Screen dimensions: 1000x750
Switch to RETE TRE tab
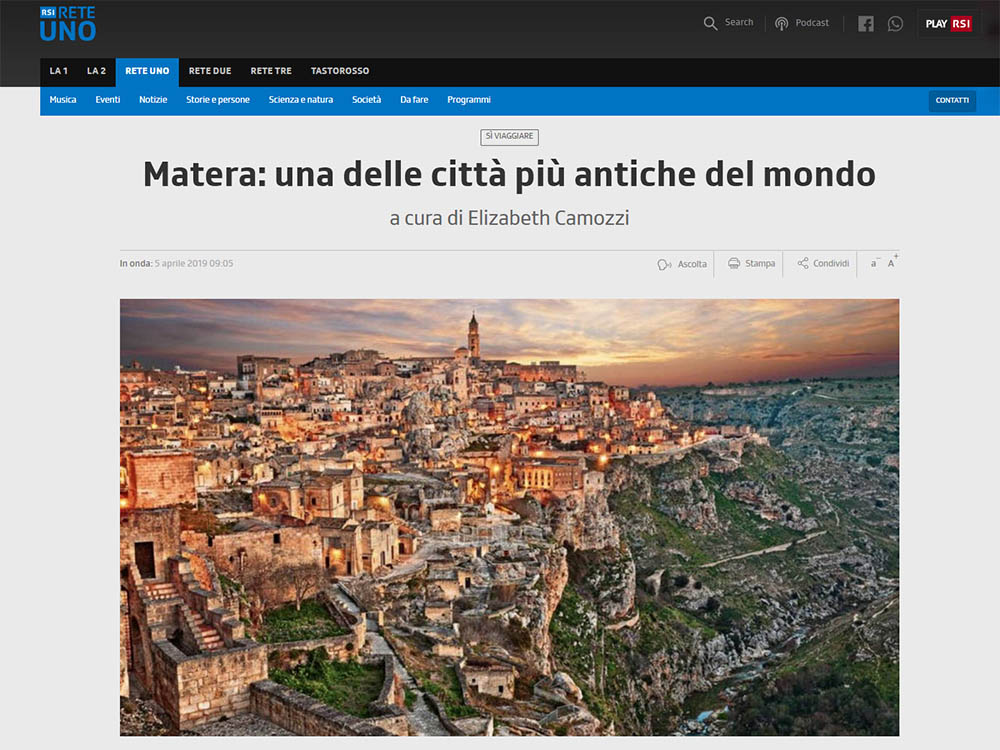pyautogui.click(x=271, y=71)
